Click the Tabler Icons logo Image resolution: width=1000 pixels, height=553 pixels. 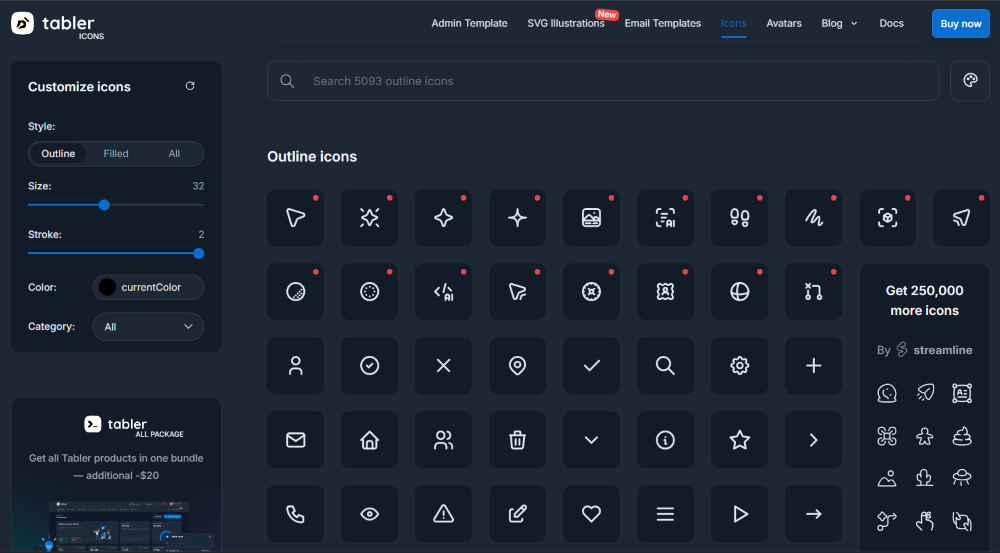tap(58, 26)
